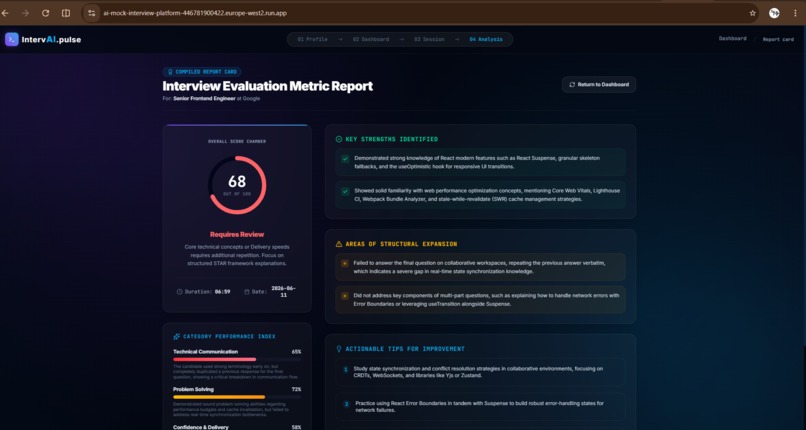Image resolution: width=806 pixels, height=430 pixels.
Task: Click the browser address bar URL
Action: click(195, 13)
